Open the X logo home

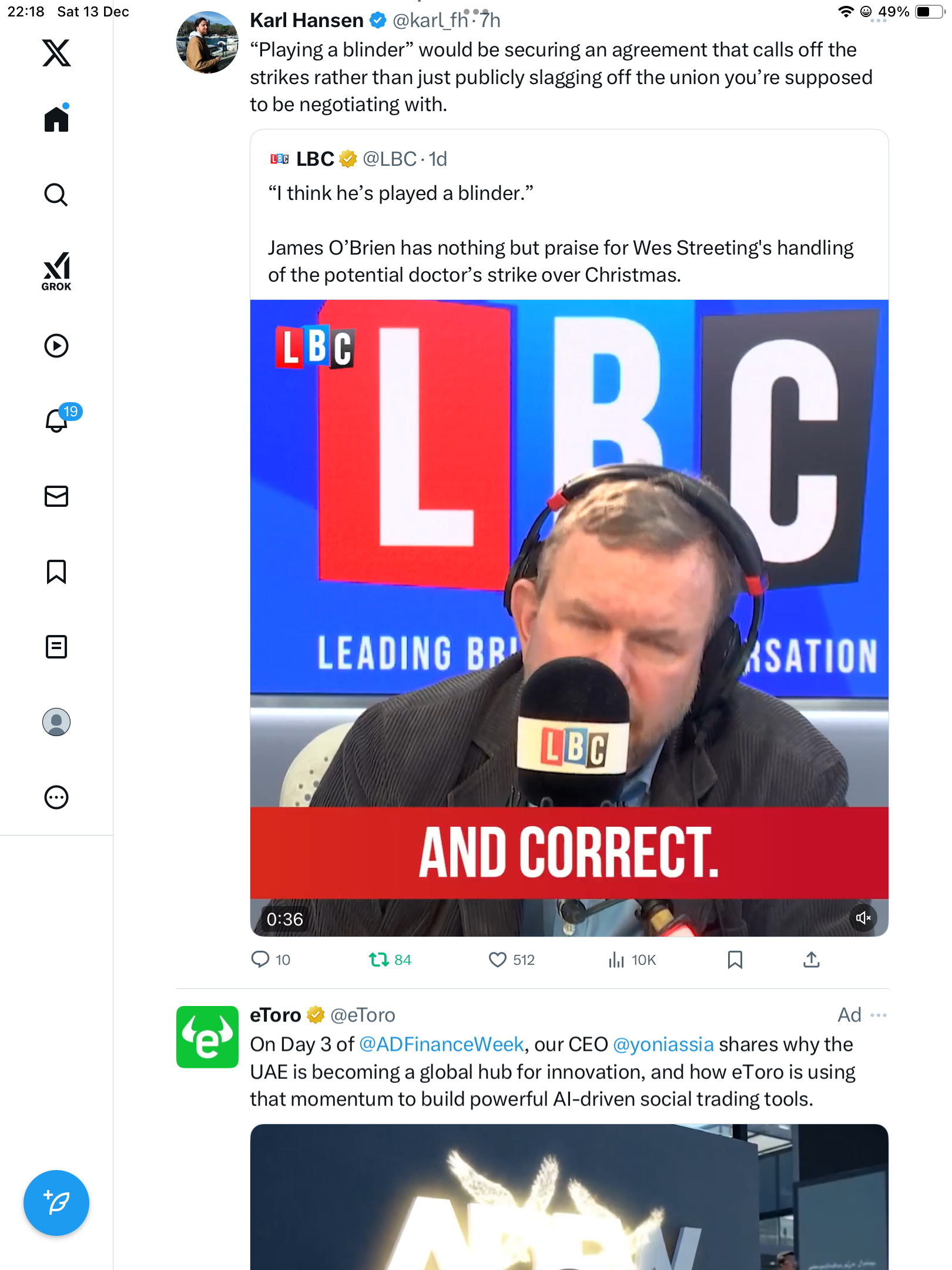(56, 53)
